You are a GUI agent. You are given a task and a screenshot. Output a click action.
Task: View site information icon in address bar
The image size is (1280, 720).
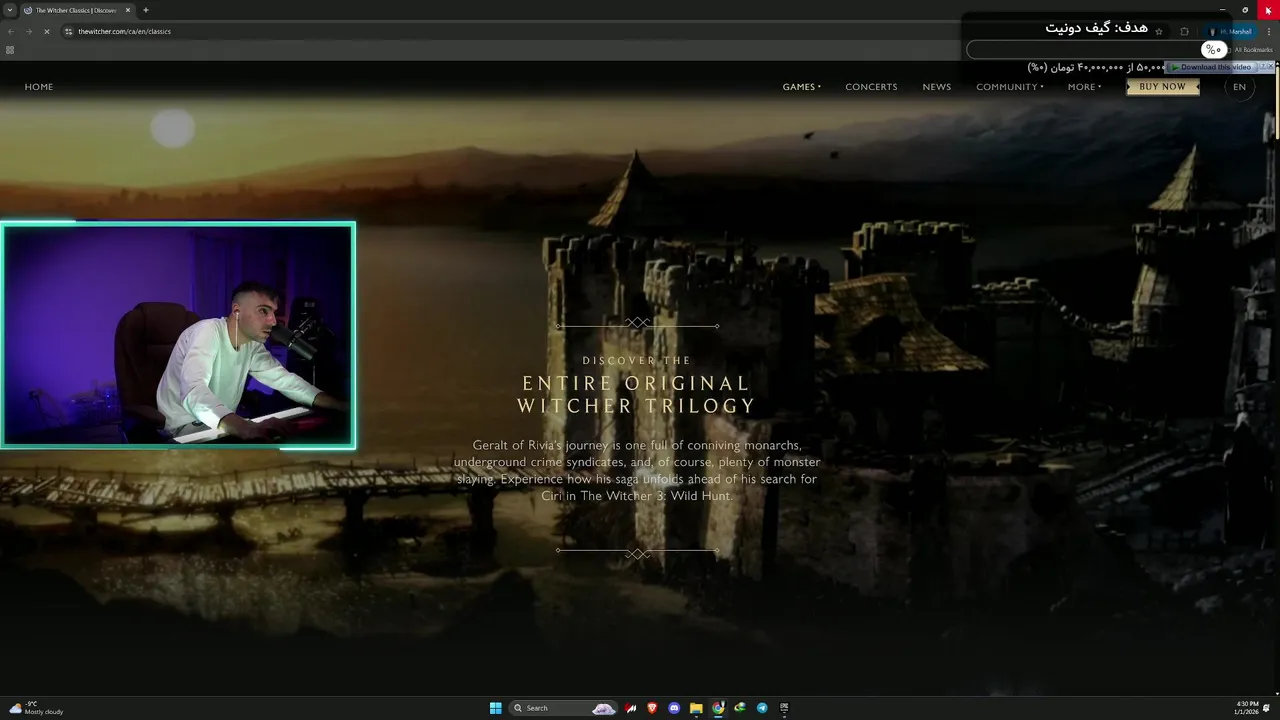(68, 31)
